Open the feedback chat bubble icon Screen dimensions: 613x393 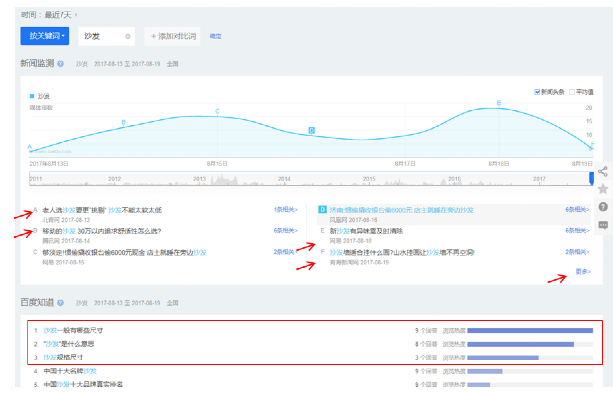coord(603,225)
